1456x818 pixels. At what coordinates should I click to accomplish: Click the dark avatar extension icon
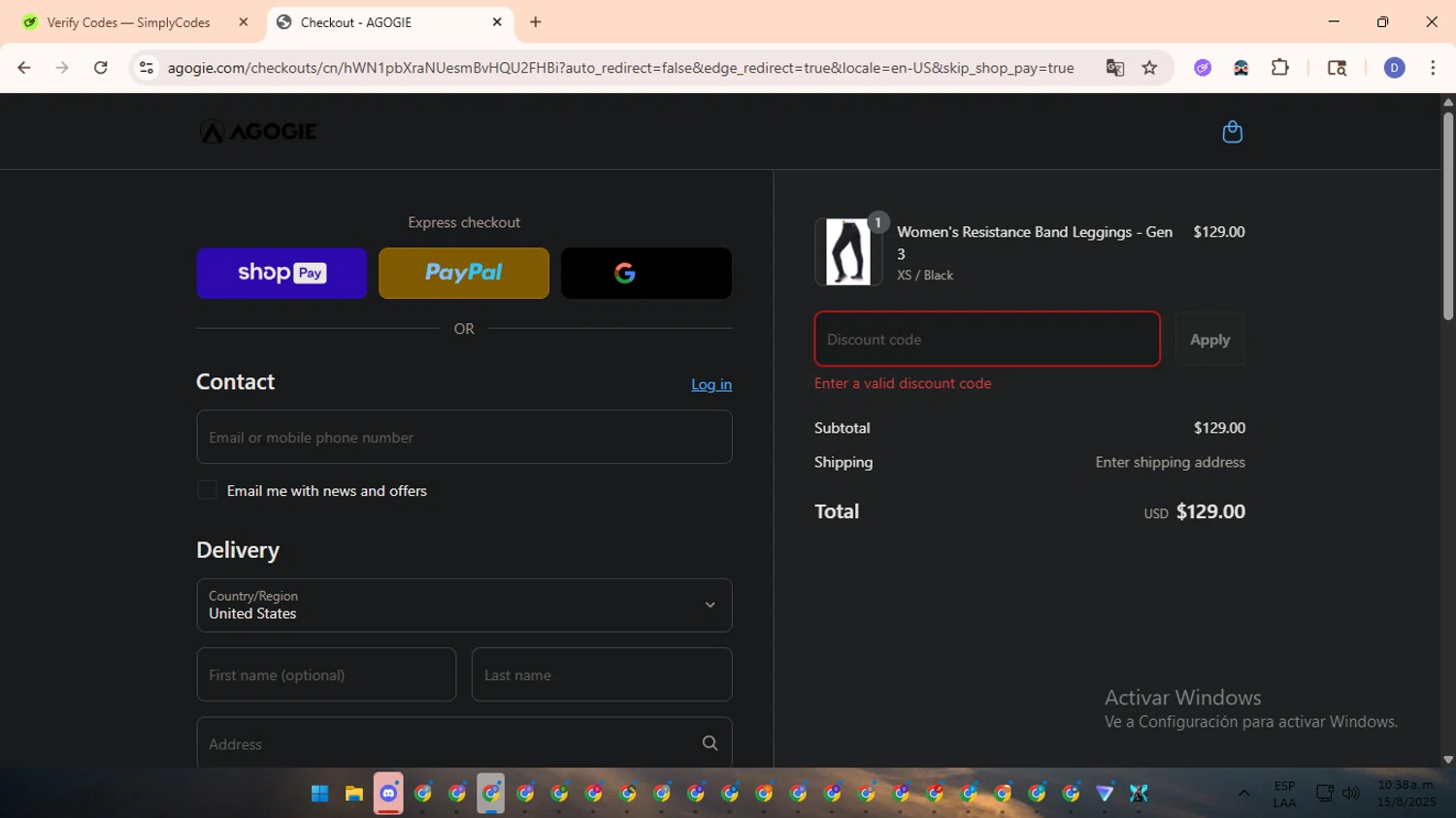(x=1241, y=68)
